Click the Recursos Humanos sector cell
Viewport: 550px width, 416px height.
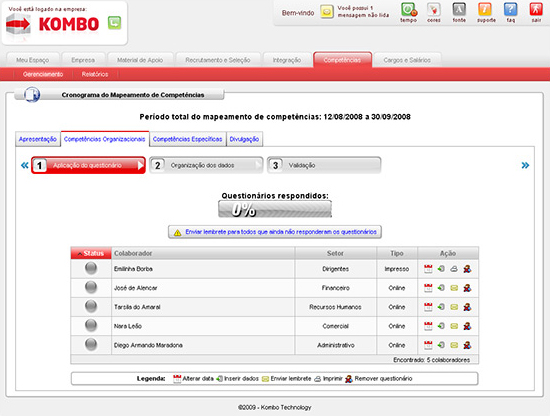335,307
